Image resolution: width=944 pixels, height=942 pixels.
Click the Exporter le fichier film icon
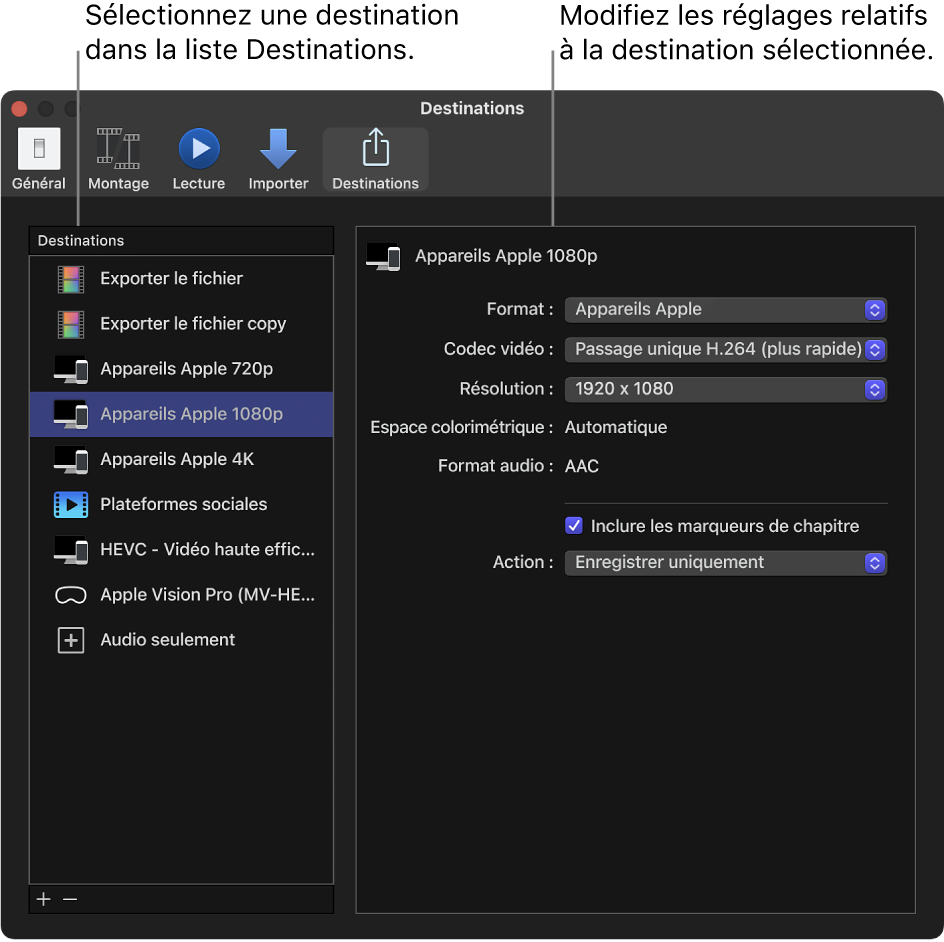point(71,278)
